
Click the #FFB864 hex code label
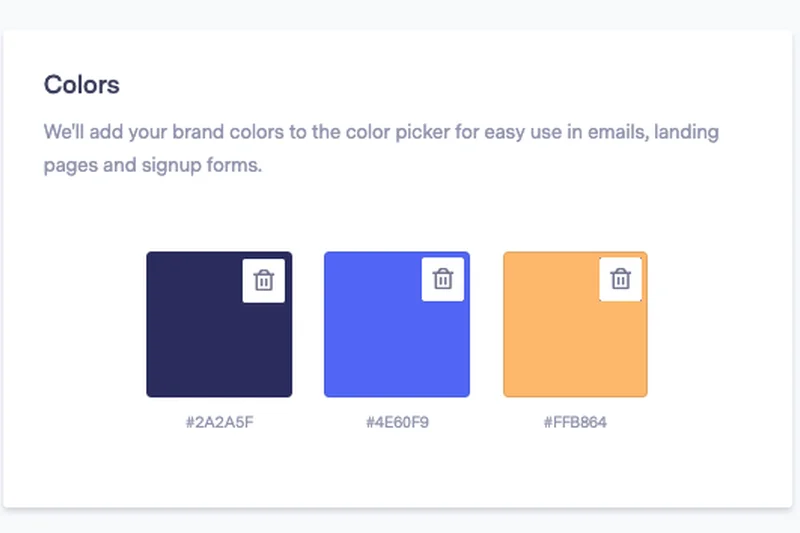[x=575, y=422]
